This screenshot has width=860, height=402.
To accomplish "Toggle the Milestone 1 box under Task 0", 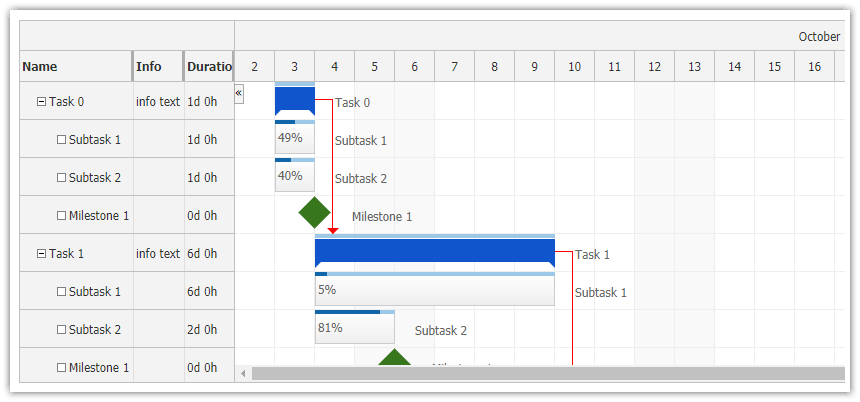I will [x=61, y=216].
